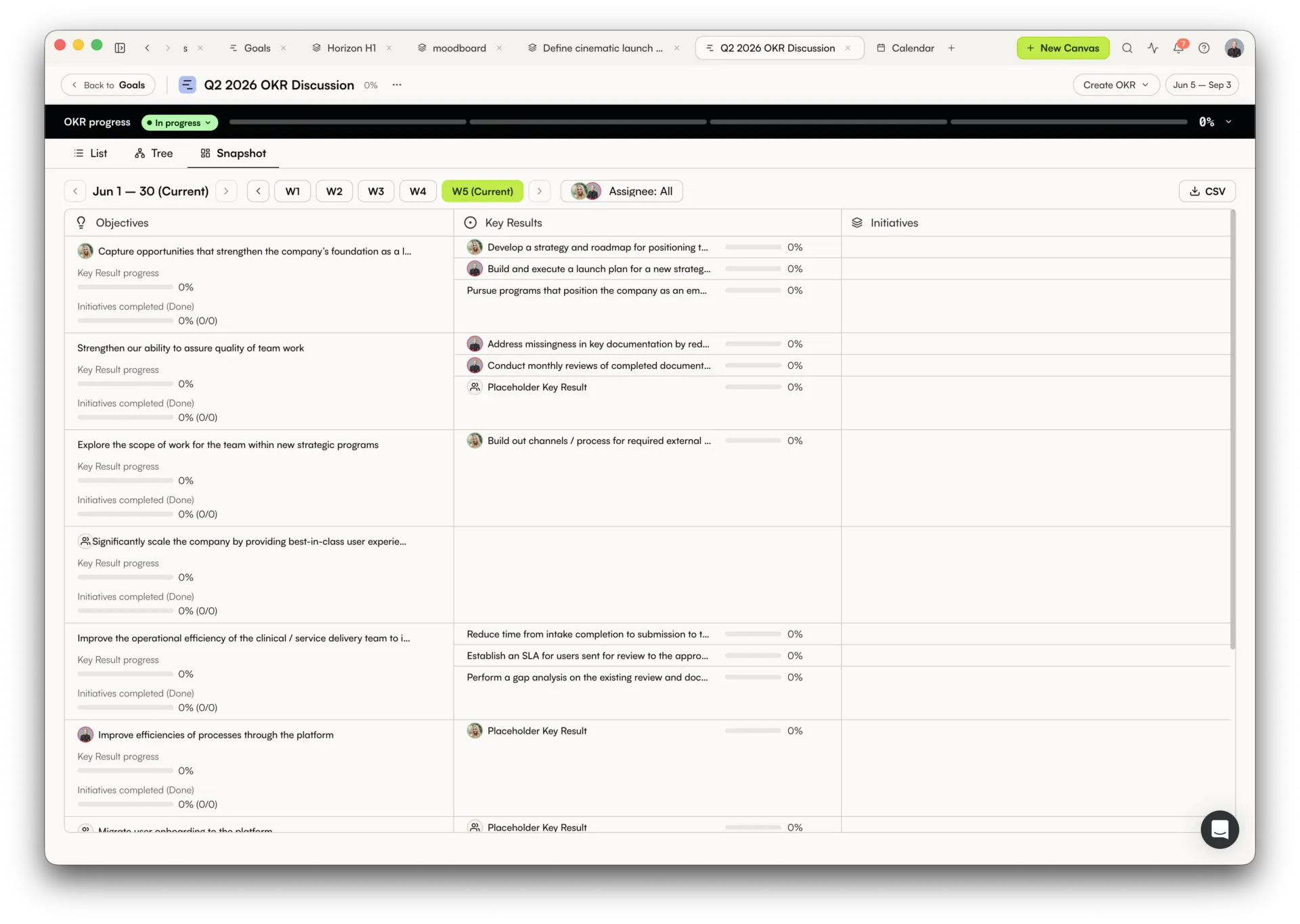Click the Initiatives layers icon
Screen dimensions: 1300x924
857,223
